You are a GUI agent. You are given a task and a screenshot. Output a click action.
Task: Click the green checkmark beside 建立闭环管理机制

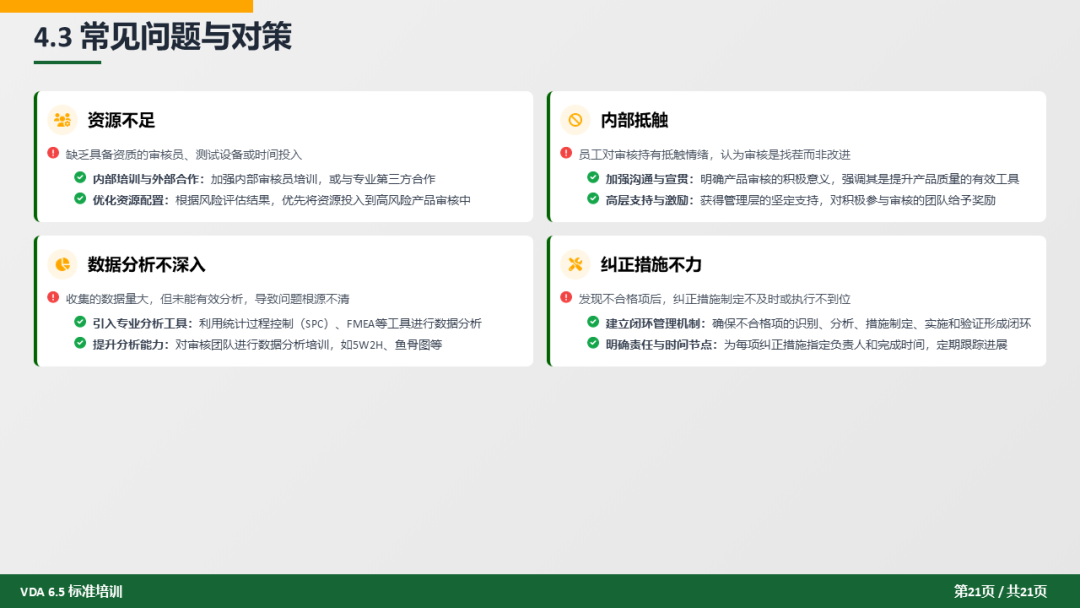593,321
